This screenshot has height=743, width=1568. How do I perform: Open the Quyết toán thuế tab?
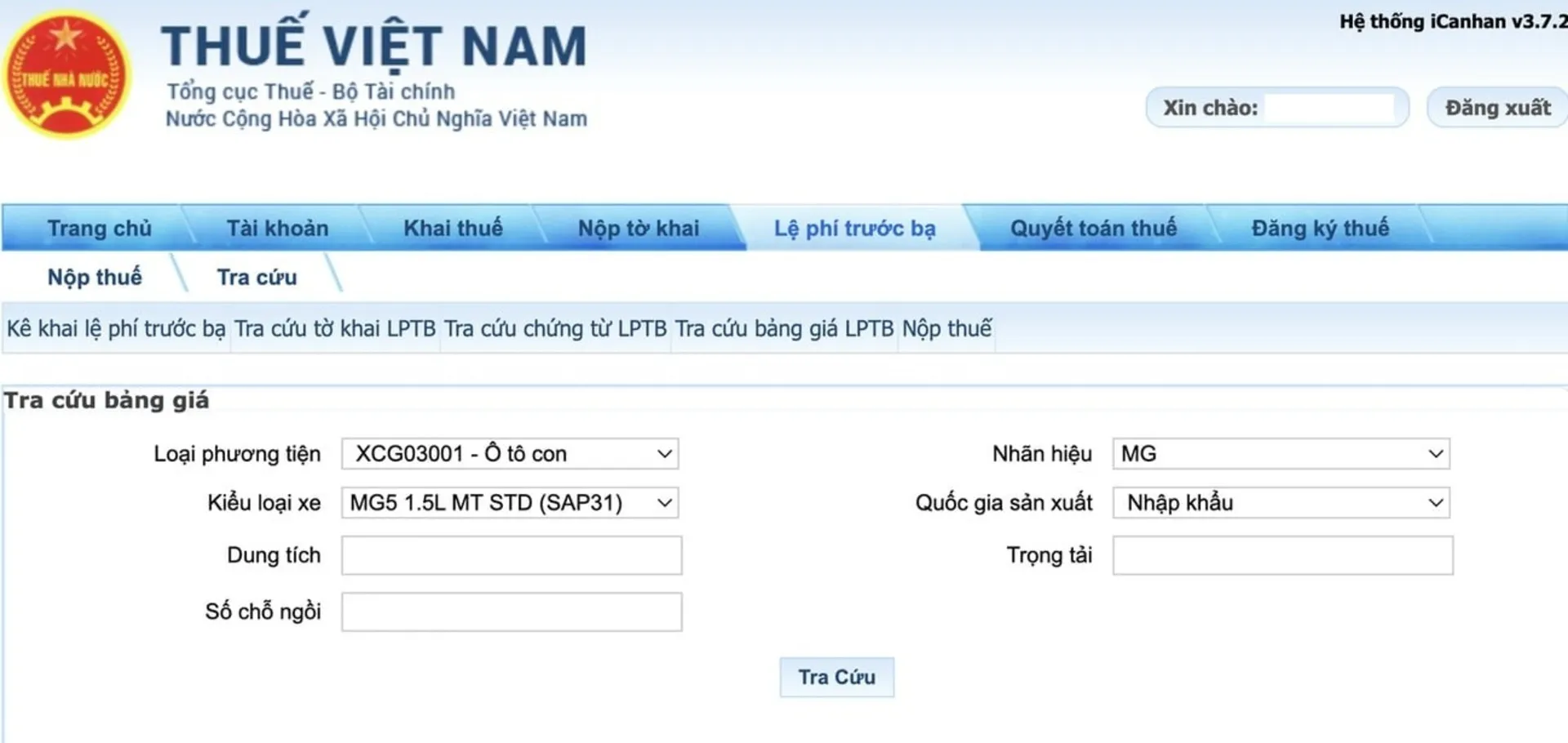[1094, 229]
